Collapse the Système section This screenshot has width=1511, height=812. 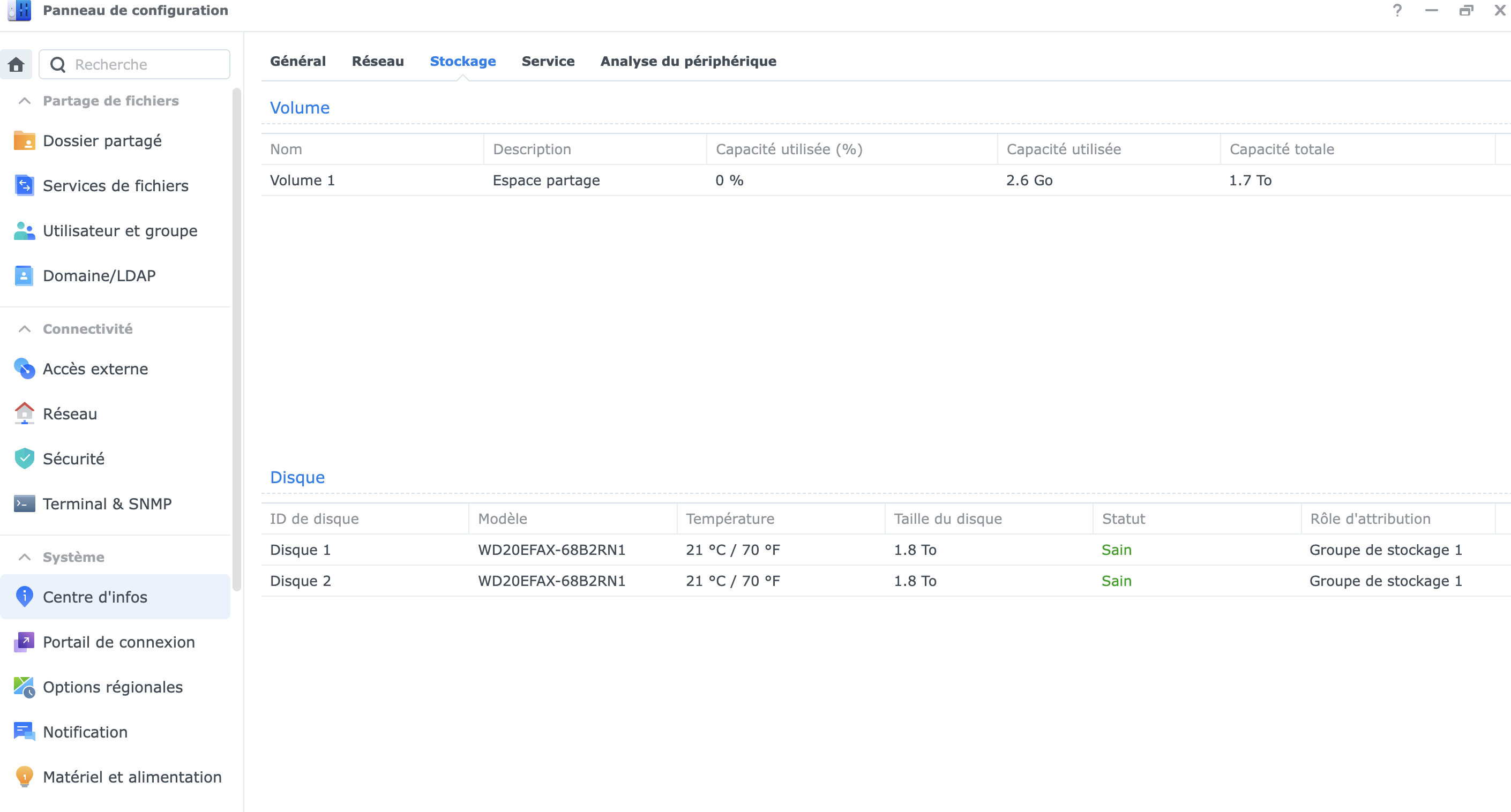point(25,557)
